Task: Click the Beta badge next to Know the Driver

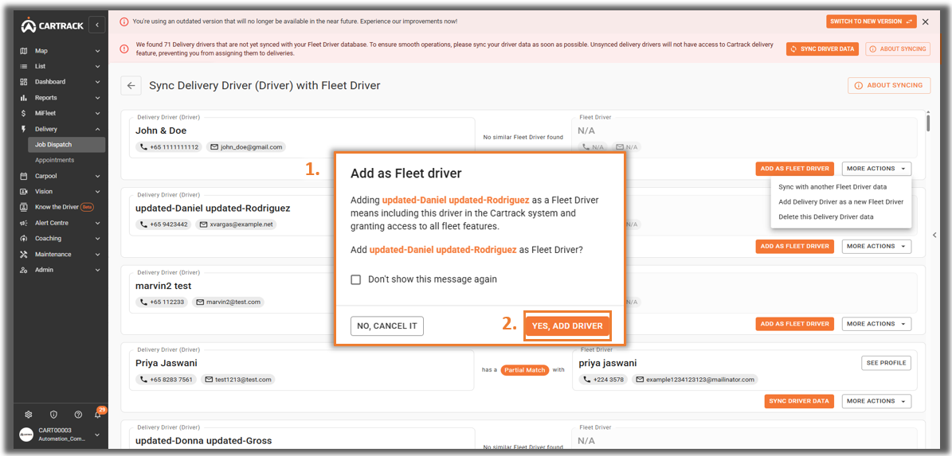Action: tap(88, 207)
